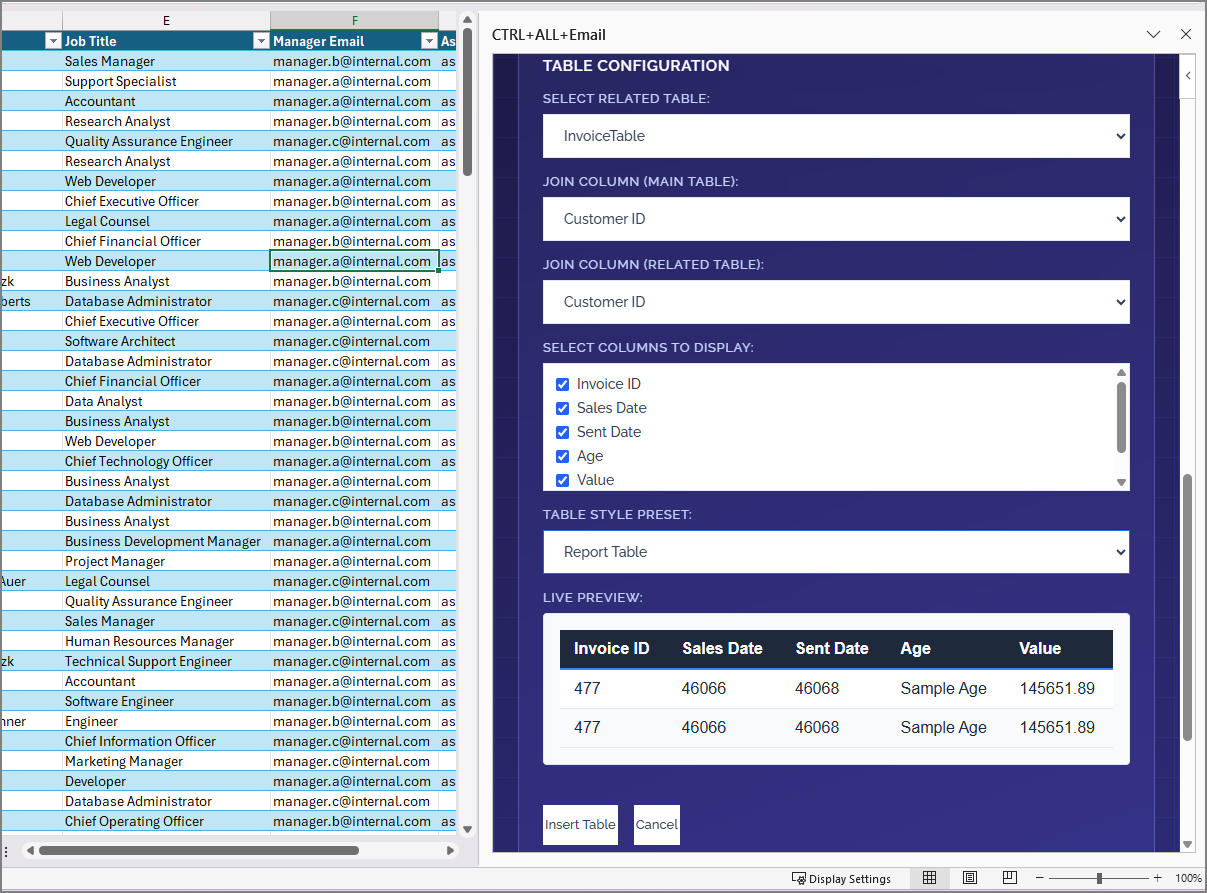Switch to Normal view in the status bar
This screenshot has width=1207, height=893.
click(x=929, y=877)
